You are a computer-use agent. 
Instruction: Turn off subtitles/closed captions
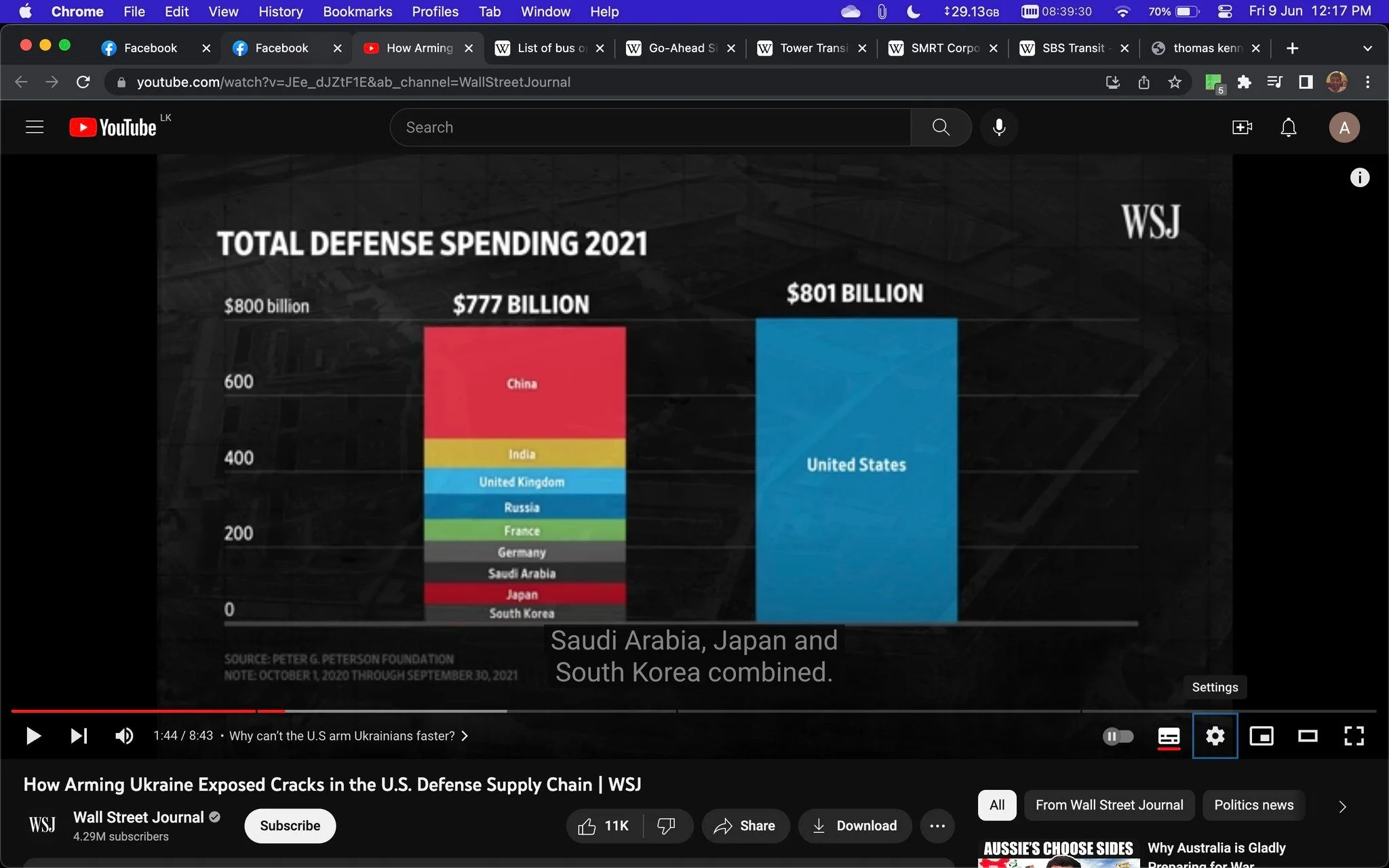(x=1169, y=736)
